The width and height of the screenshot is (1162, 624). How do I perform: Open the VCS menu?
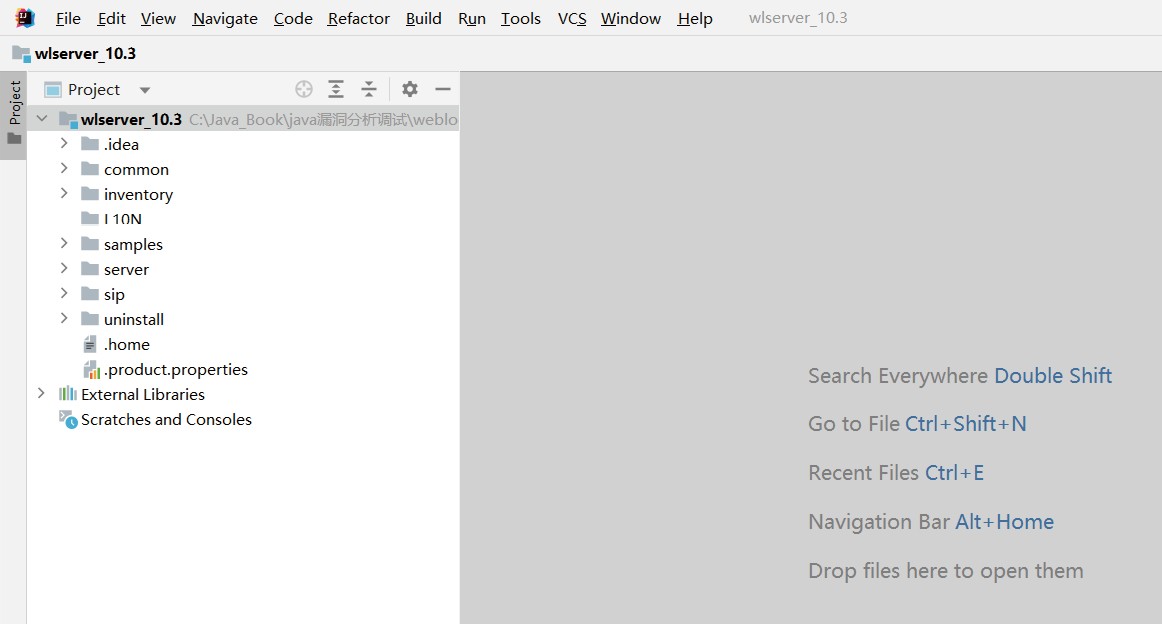pyautogui.click(x=572, y=19)
